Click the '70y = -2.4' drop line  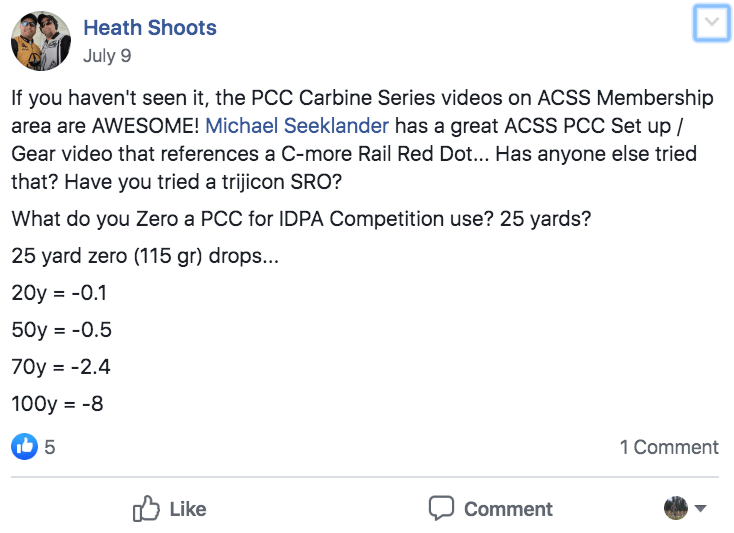(x=61, y=367)
